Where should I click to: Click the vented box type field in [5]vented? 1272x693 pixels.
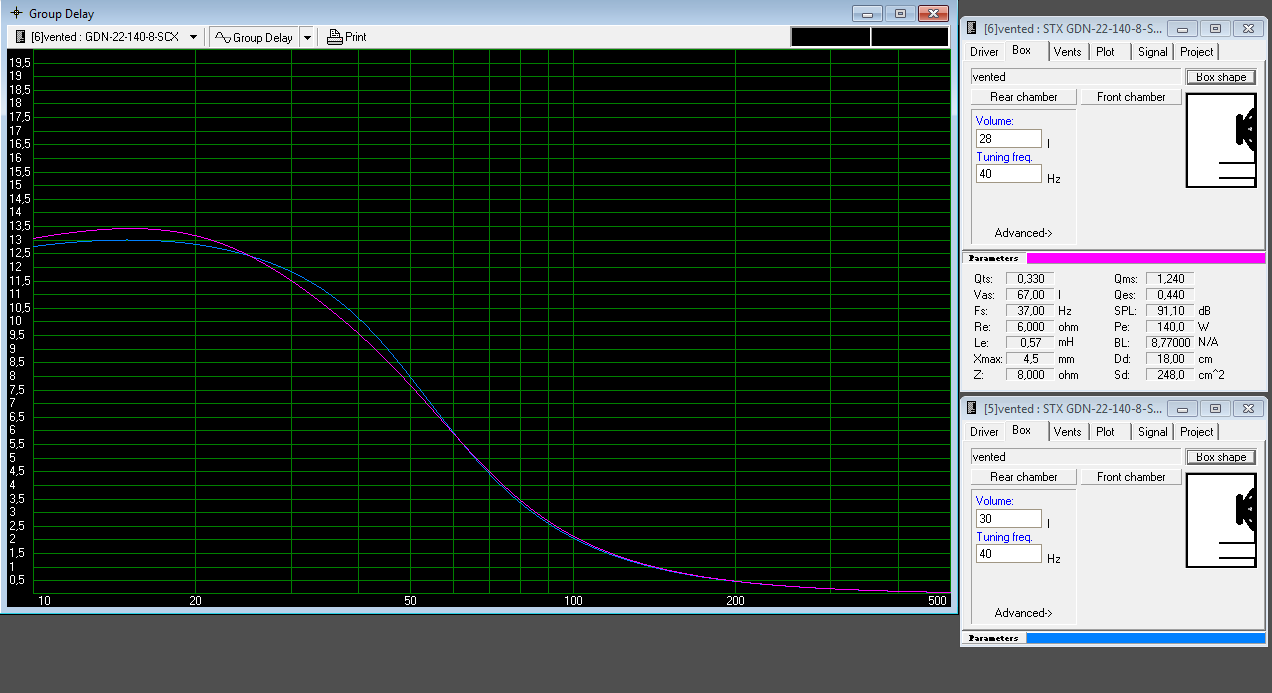(x=1076, y=457)
